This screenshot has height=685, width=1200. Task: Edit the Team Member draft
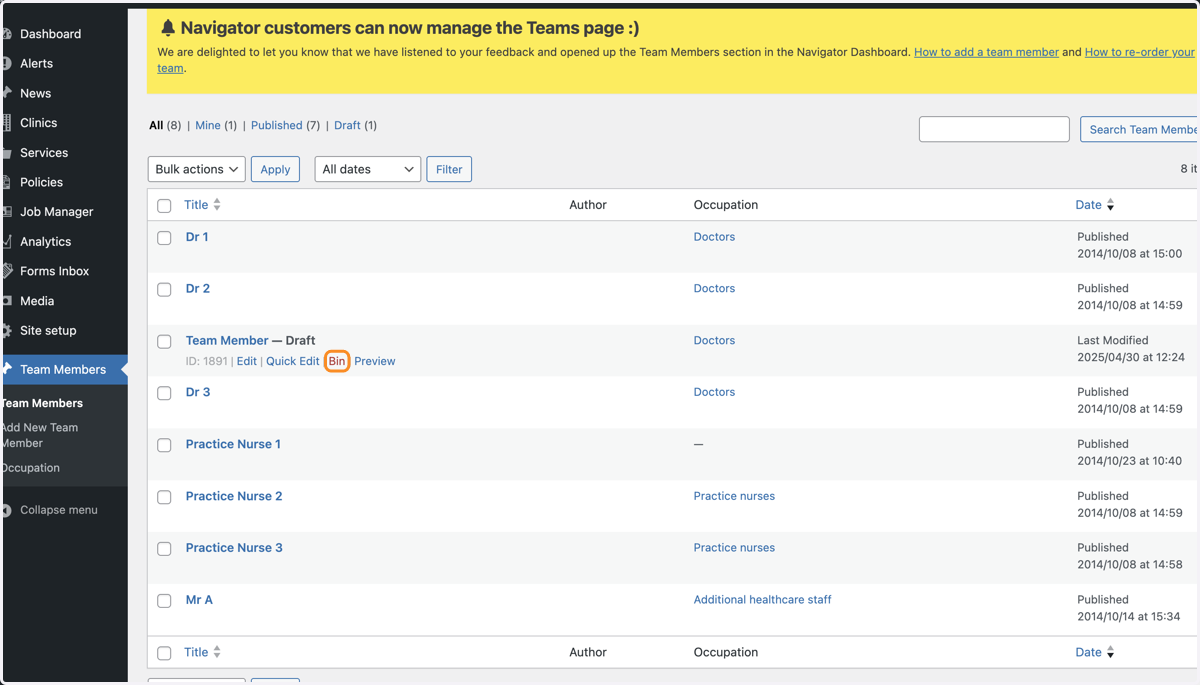[247, 361]
